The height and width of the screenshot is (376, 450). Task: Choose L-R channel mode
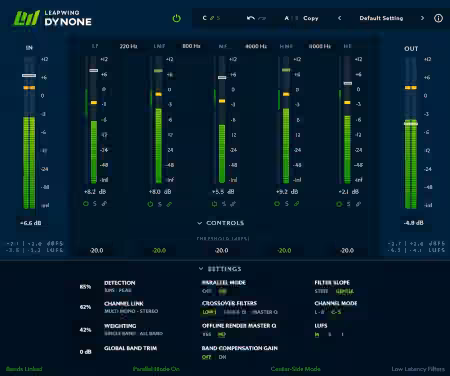(319, 312)
